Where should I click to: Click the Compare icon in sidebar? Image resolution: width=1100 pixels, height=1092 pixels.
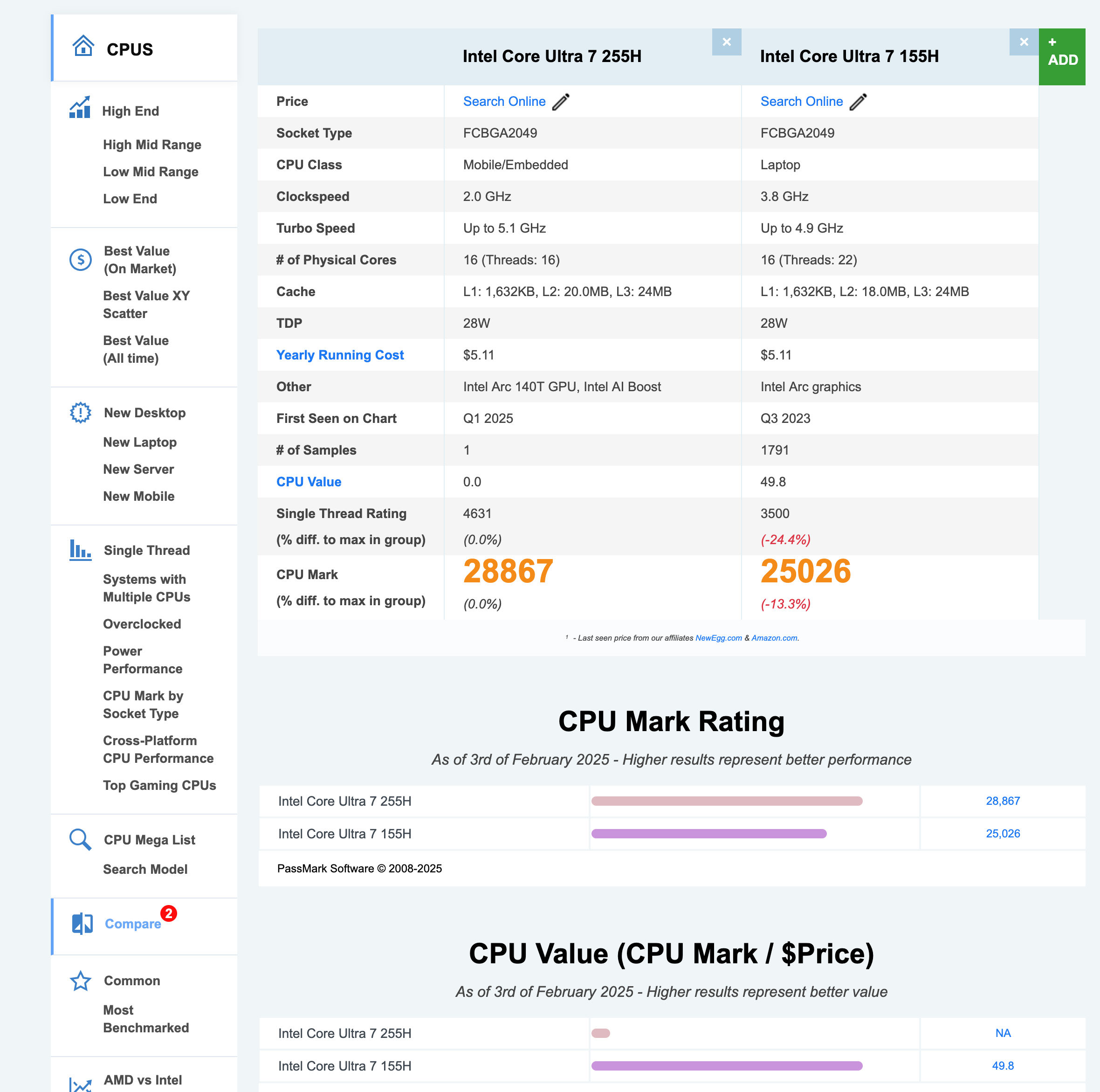point(82,923)
